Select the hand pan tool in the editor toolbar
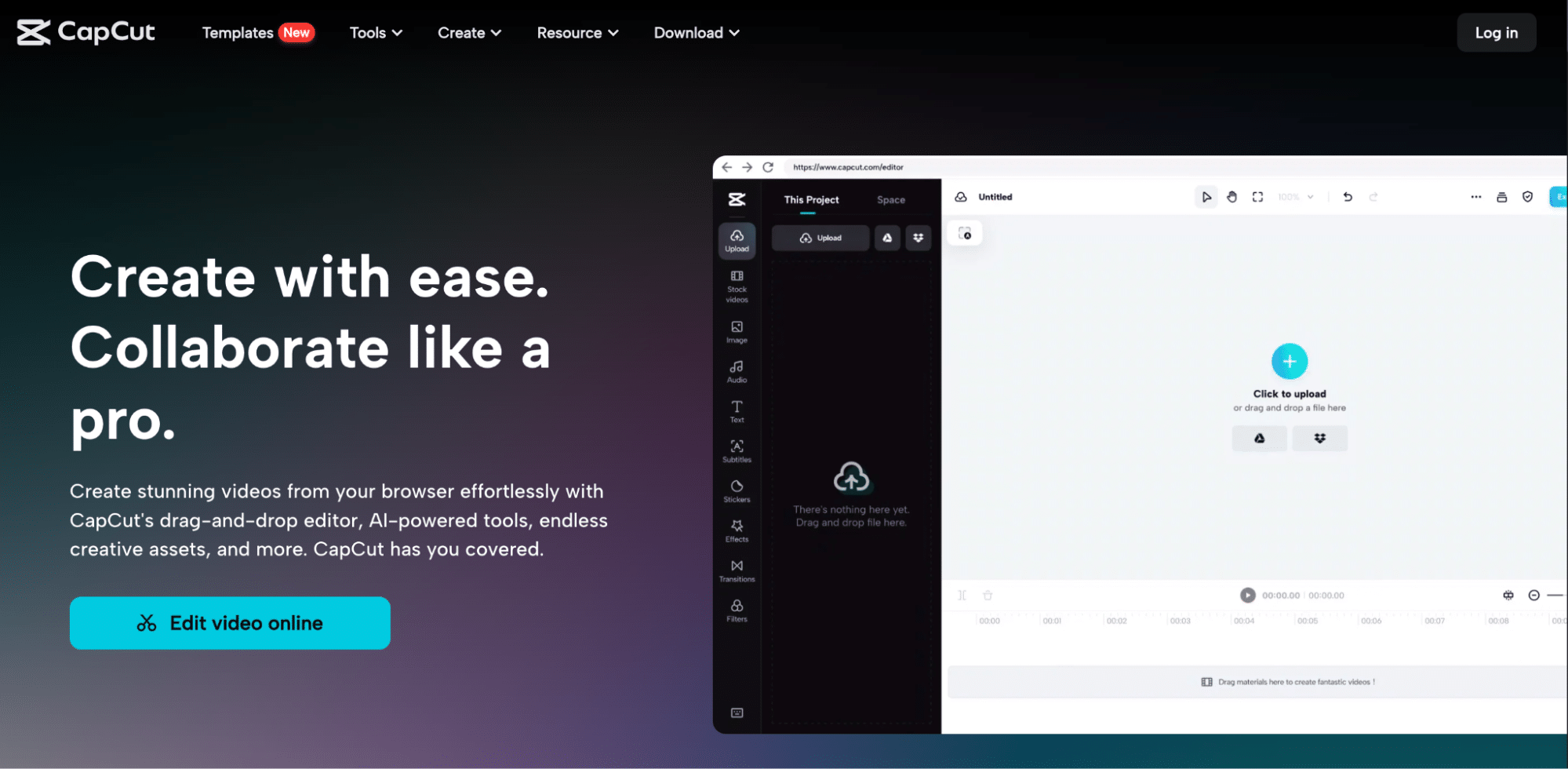1568x769 pixels. pyautogui.click(x=1231, y=197)
